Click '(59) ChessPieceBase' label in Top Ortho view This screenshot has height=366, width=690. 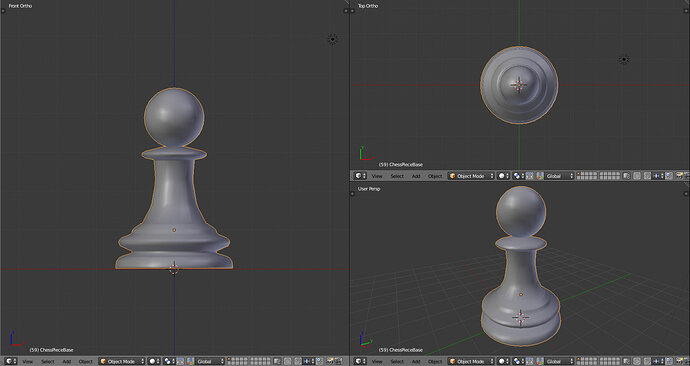[401, 165]
